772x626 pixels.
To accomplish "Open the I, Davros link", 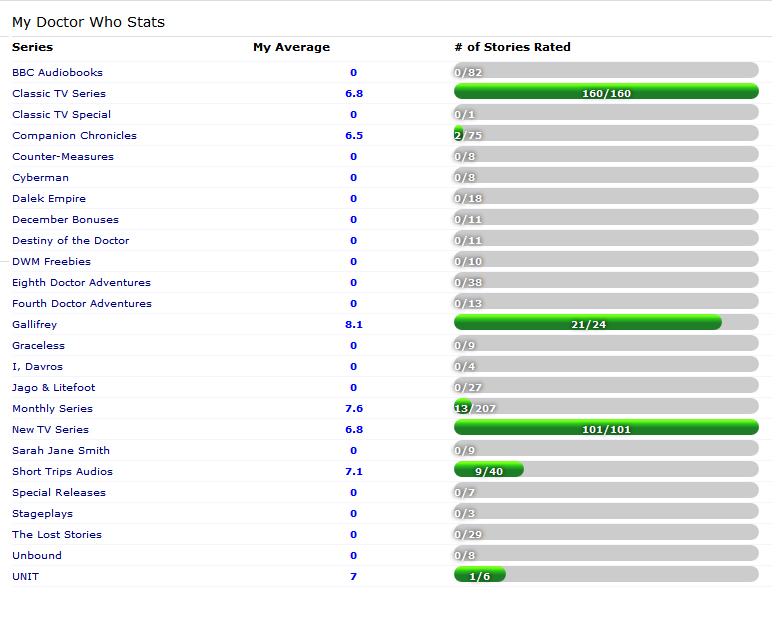I will (37, 366).
